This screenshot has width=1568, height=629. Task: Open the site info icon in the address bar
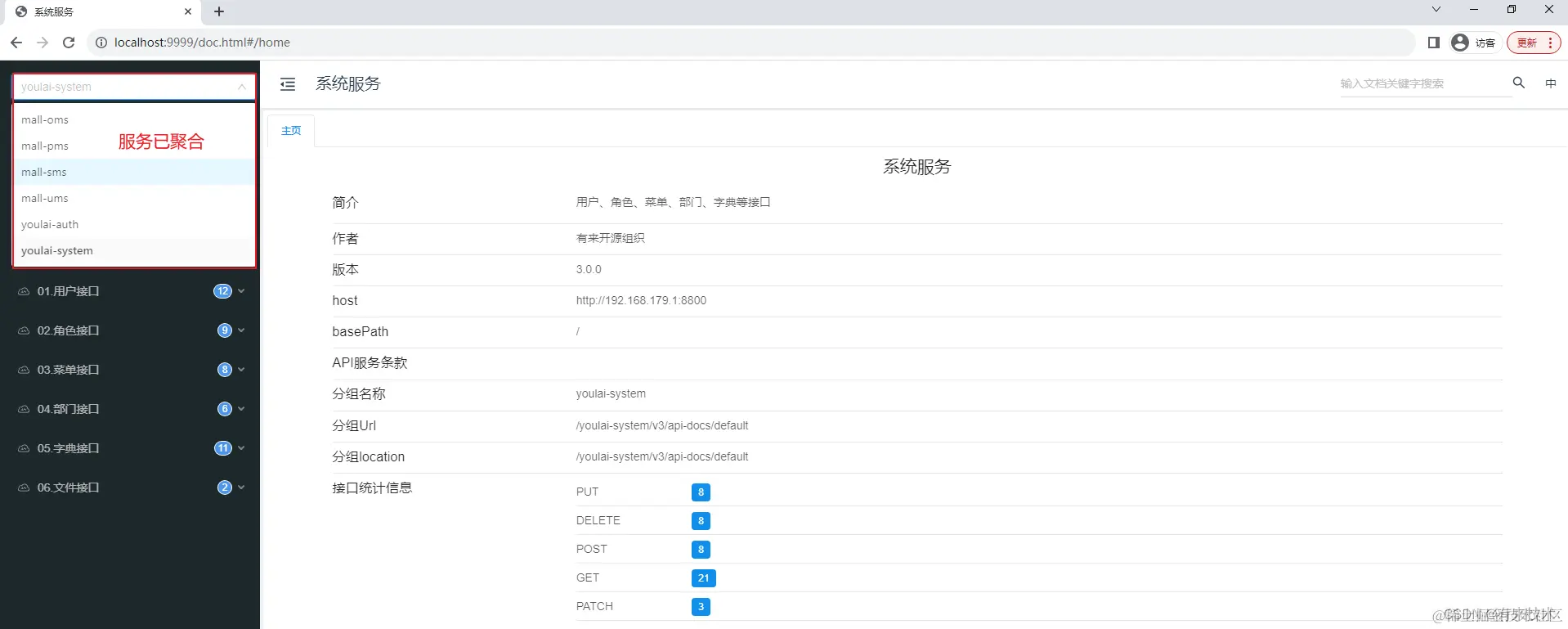pos(101,43)
